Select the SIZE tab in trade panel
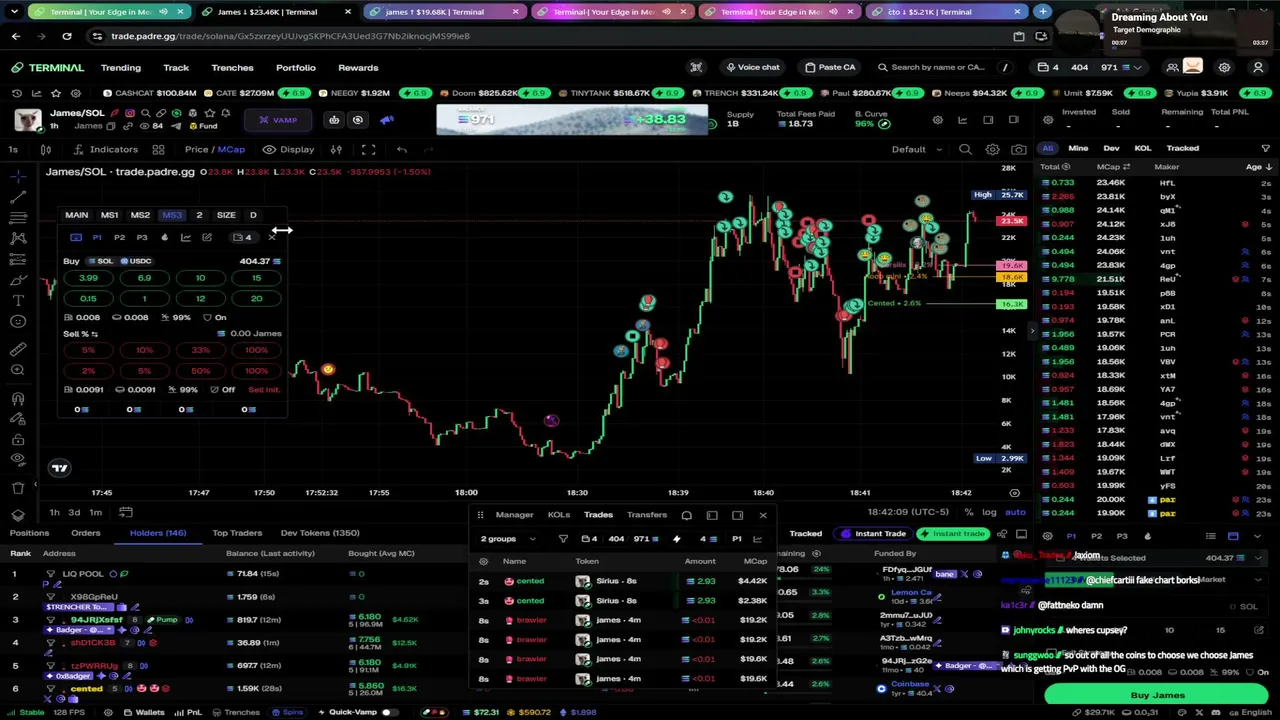 click(x=226, y=215)
